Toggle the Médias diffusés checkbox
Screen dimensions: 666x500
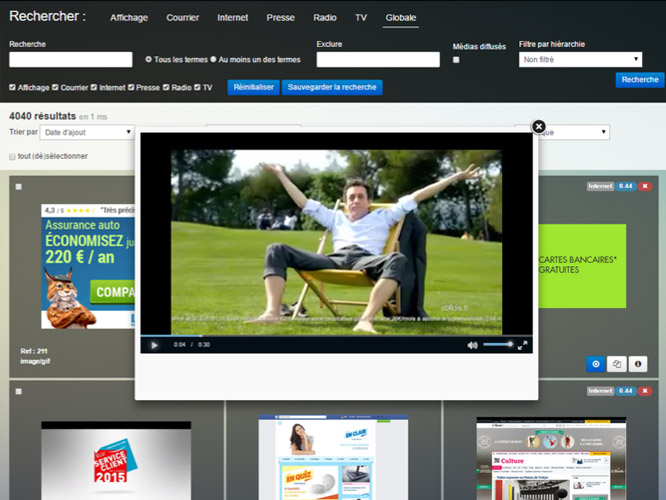[456, 60]
